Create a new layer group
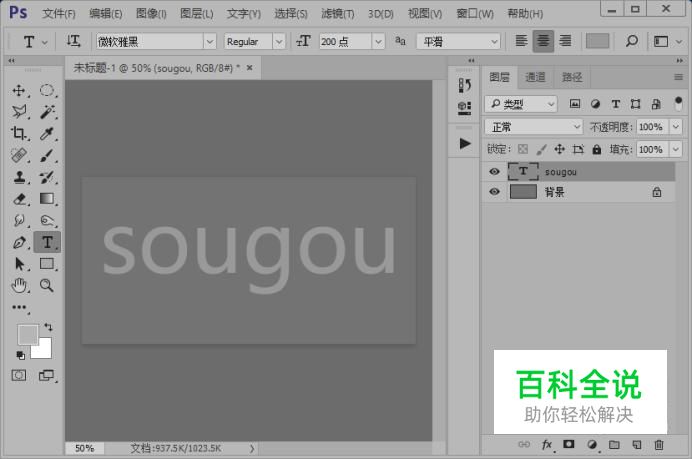 tap(614, 444)
